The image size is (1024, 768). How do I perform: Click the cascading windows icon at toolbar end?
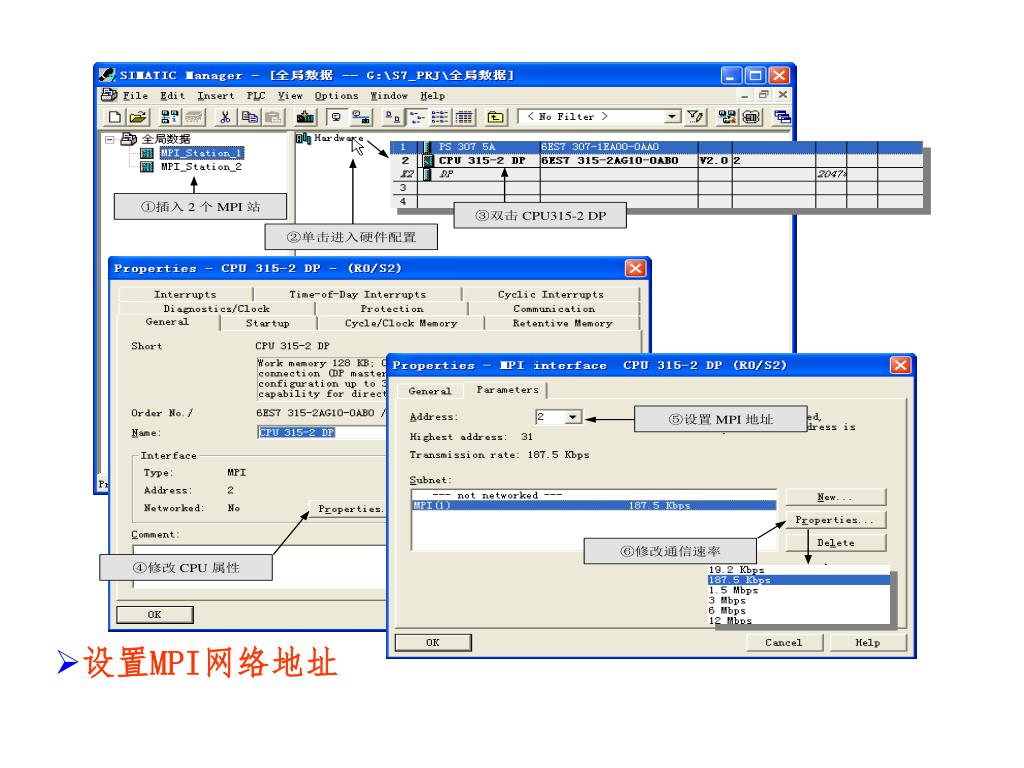782,117
